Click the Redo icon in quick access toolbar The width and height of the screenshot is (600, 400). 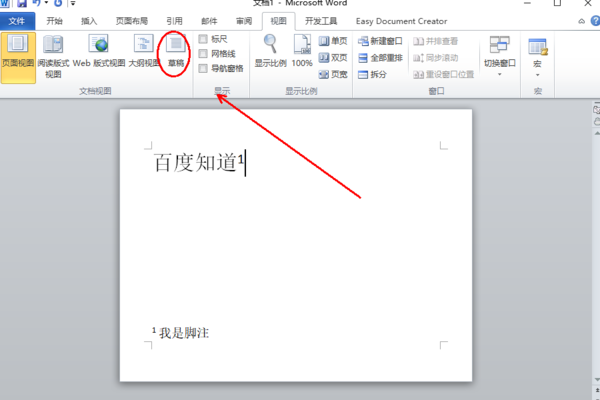(58, 3)
